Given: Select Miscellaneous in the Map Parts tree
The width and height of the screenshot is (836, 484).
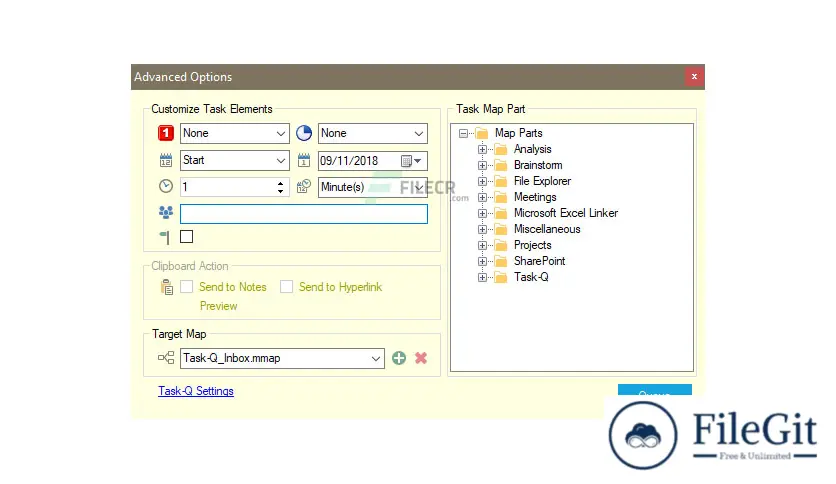Looking at the screenshot, I should tap(547, 229).
